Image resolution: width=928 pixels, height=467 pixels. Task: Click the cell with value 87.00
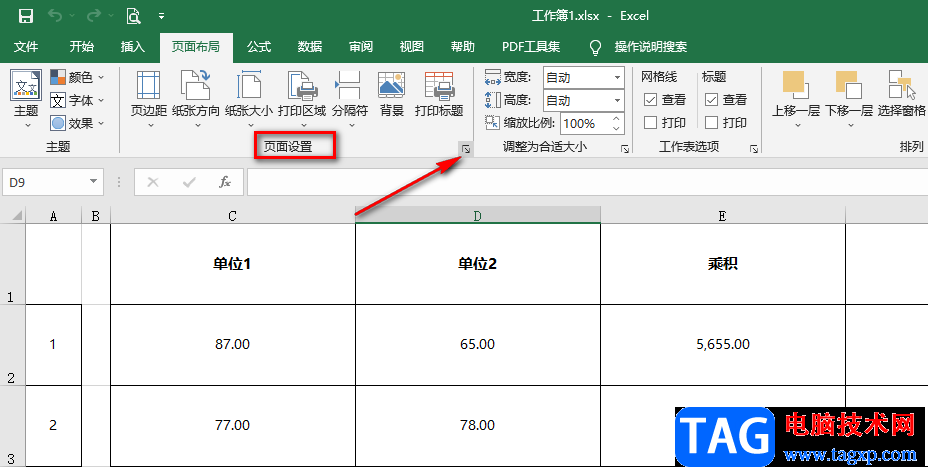pyautogui.click(x=233, y=344)
